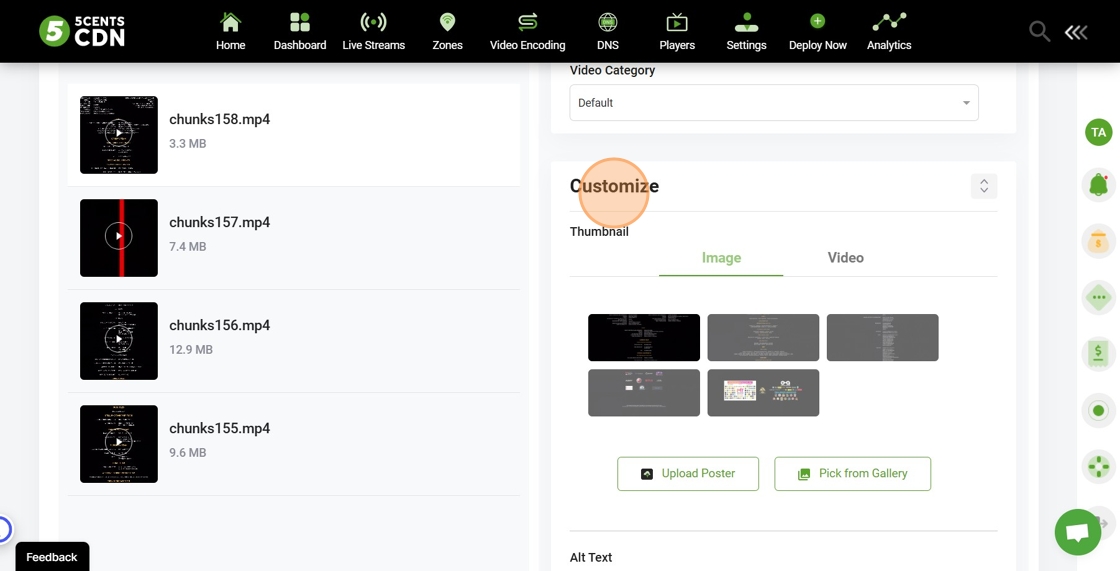Click the Pick from Gallery button
This screenshot has width=1120, height=571.
coord(852,474)
